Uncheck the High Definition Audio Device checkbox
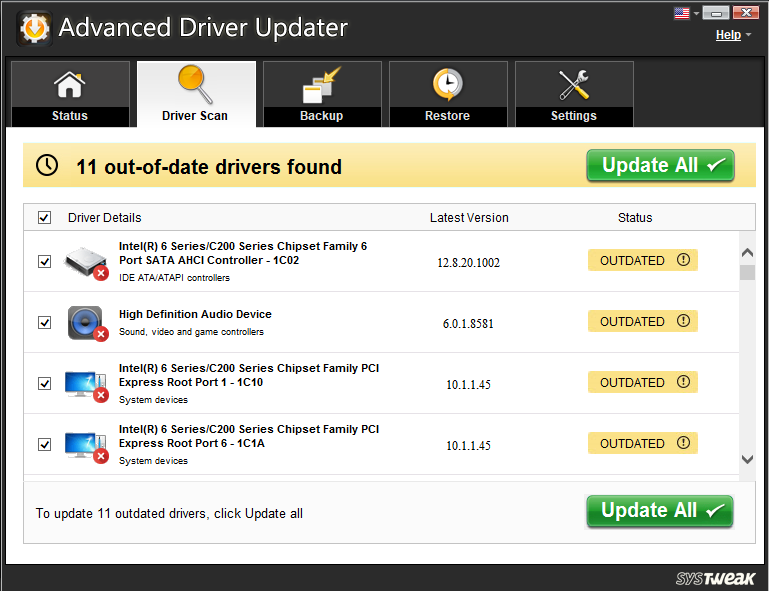This screenshot has width=769, height=591. coord(44,322)
